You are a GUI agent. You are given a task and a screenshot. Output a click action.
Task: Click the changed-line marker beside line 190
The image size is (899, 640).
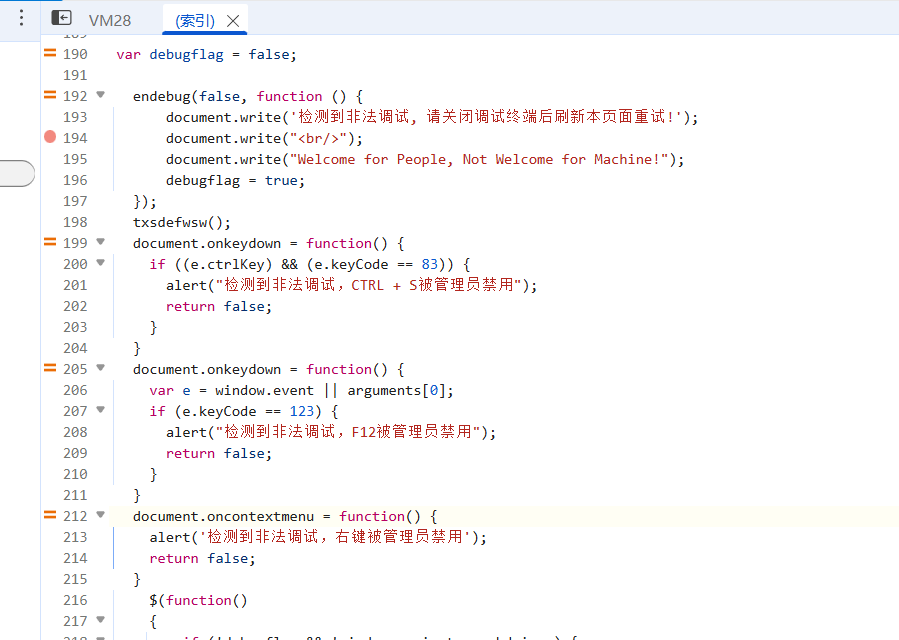point(50,53)
